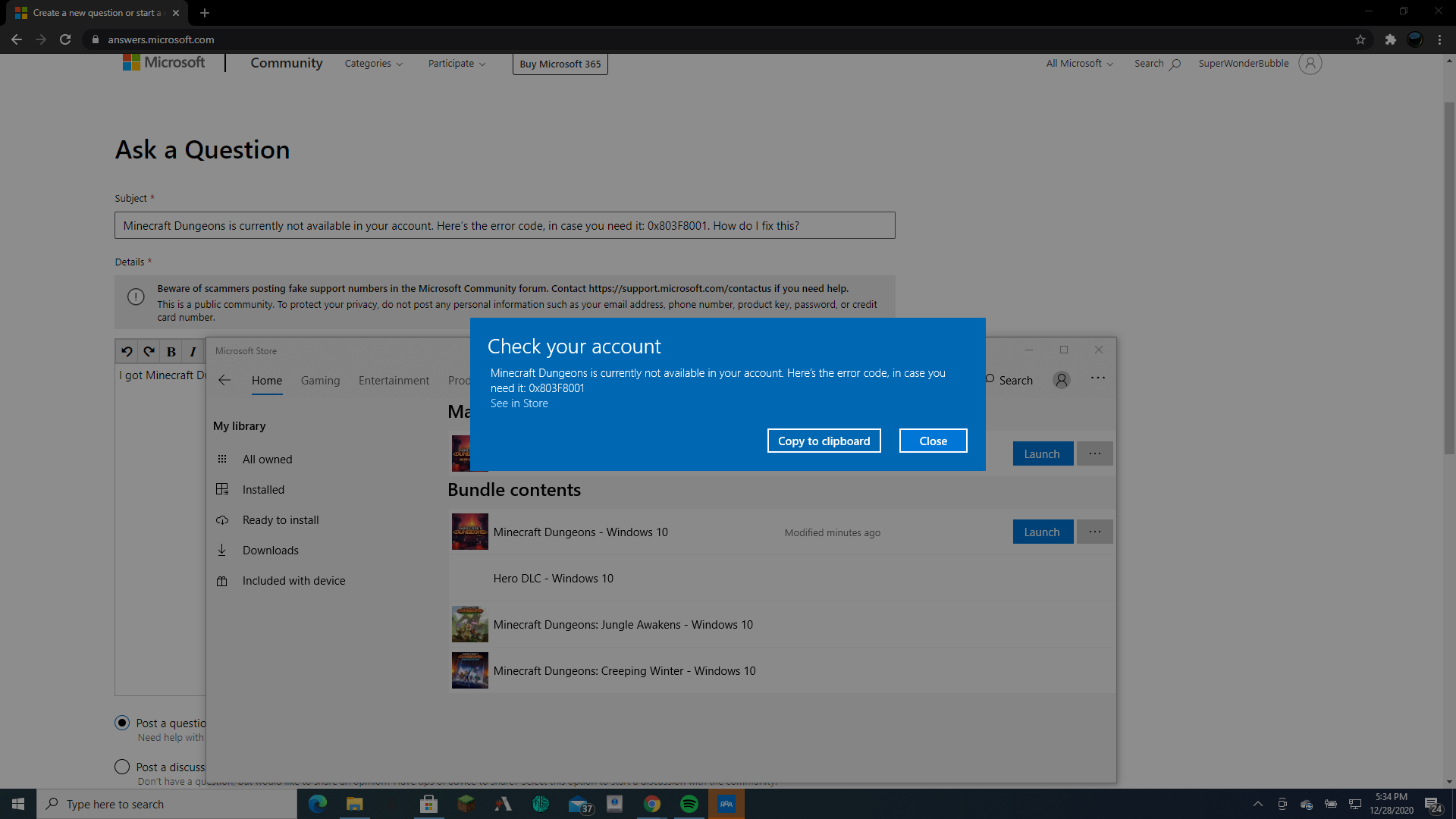Open Hero DLC - Windows 10 entry

(782, 578)
